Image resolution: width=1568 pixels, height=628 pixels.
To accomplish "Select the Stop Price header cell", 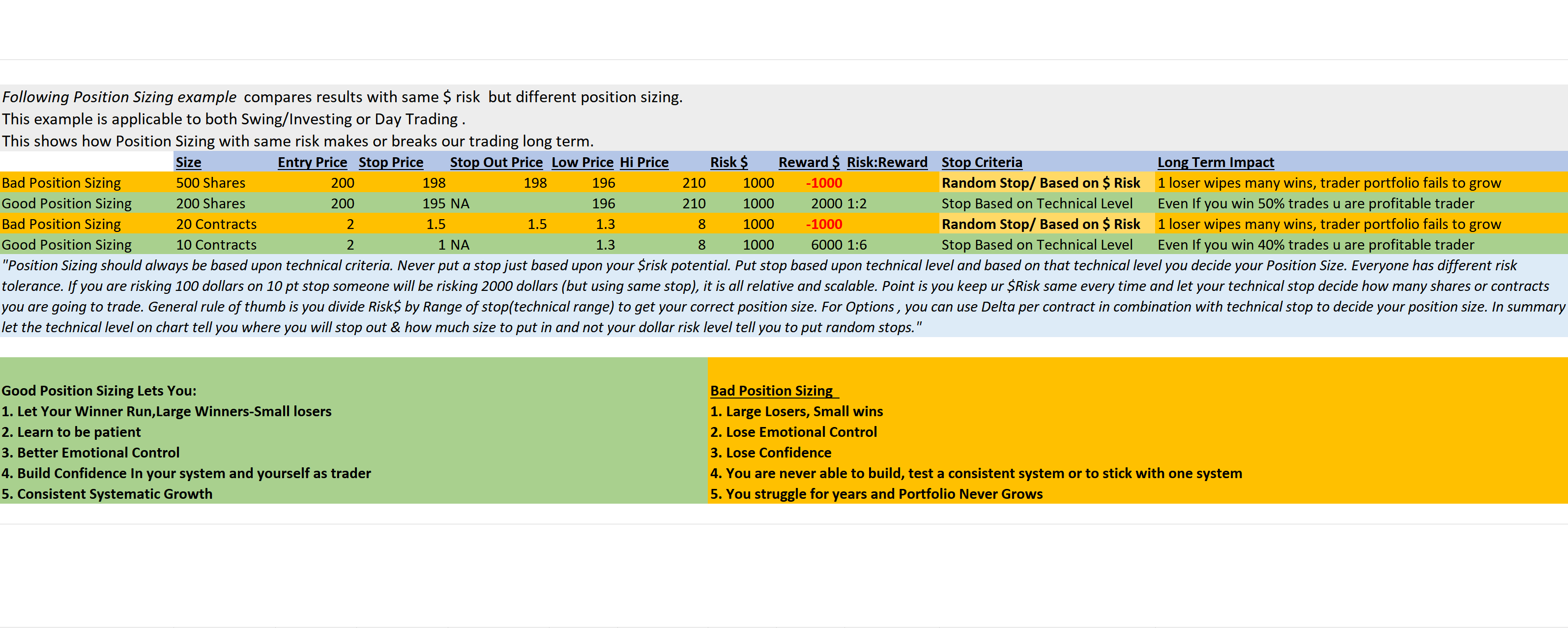I will [x=391, y=163].
